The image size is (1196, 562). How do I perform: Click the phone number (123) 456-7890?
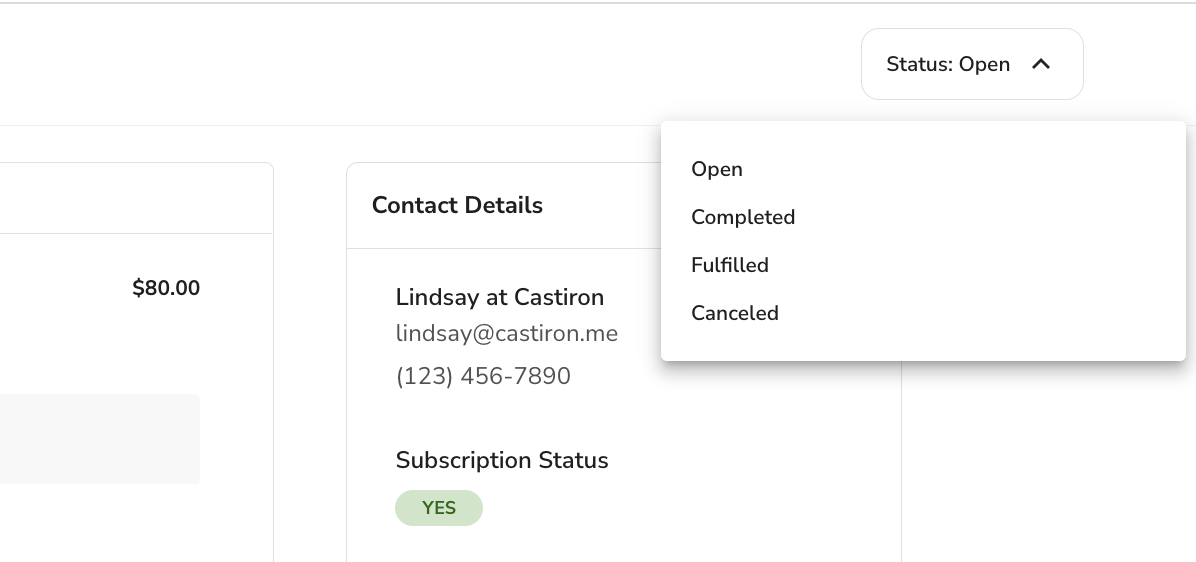click(x=483, y=376)
